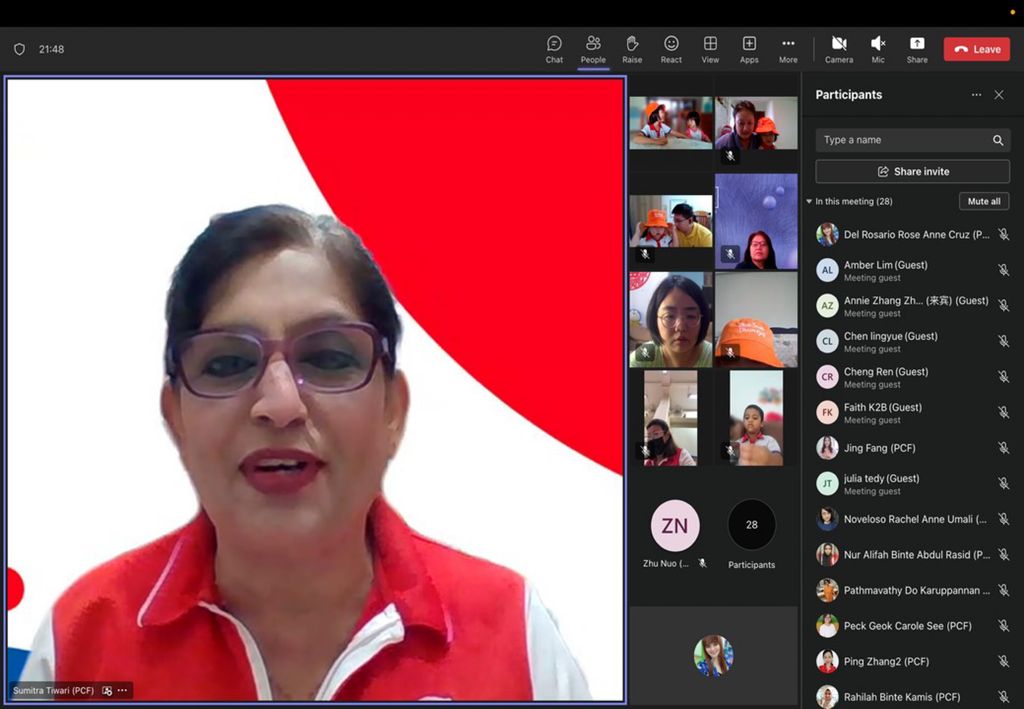
Task: Click the ZN avatar tile for Zhu Nuo
Action: 675,525
